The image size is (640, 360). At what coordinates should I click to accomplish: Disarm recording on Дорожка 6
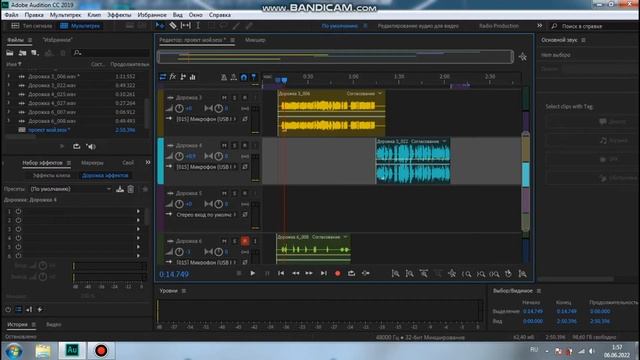244,241
